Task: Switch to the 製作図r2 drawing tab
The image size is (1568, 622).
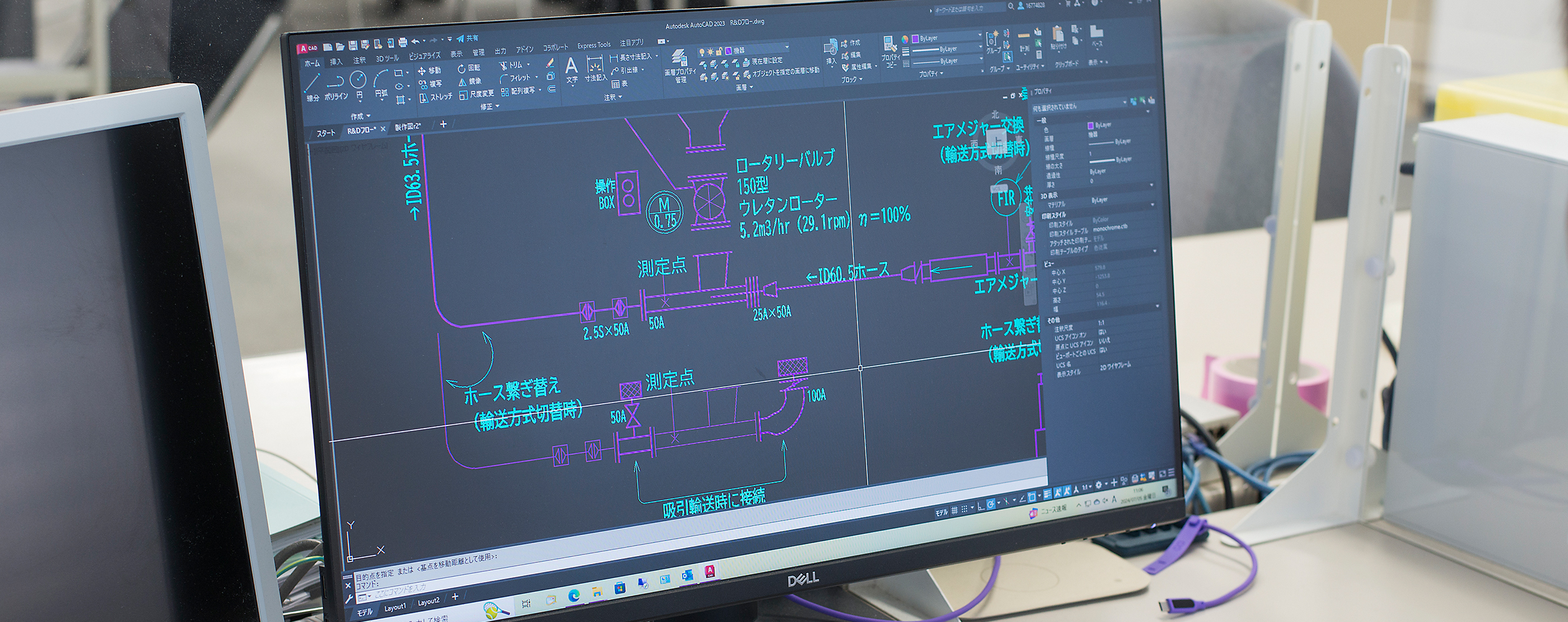Action: click(408, 127)
